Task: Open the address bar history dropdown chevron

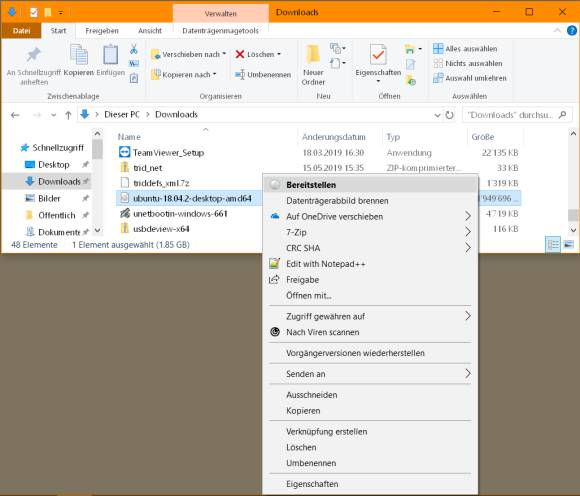Action: click(437, 115)
